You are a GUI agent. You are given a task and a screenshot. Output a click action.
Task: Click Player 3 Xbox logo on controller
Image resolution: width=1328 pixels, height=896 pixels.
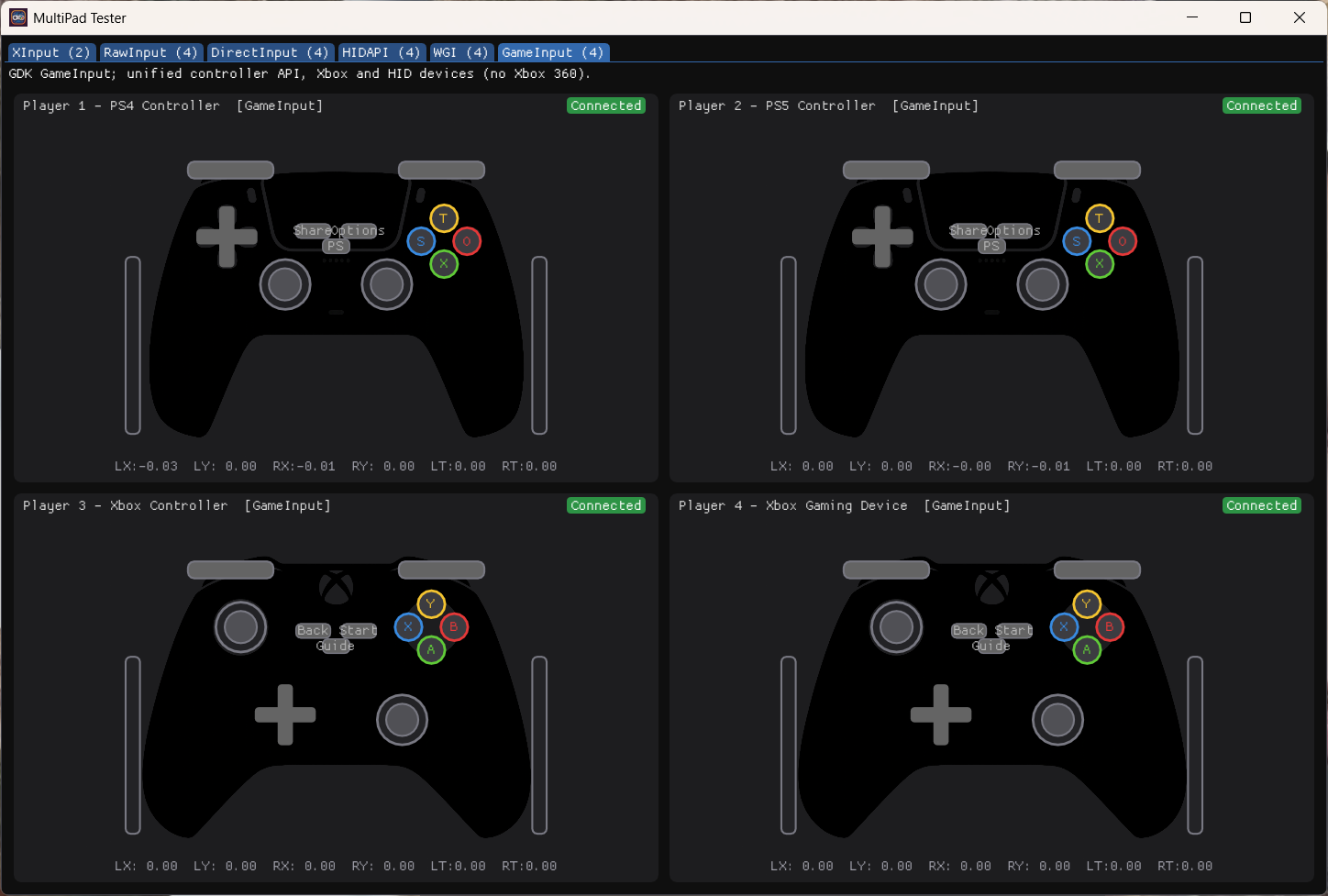pos(337,587)
